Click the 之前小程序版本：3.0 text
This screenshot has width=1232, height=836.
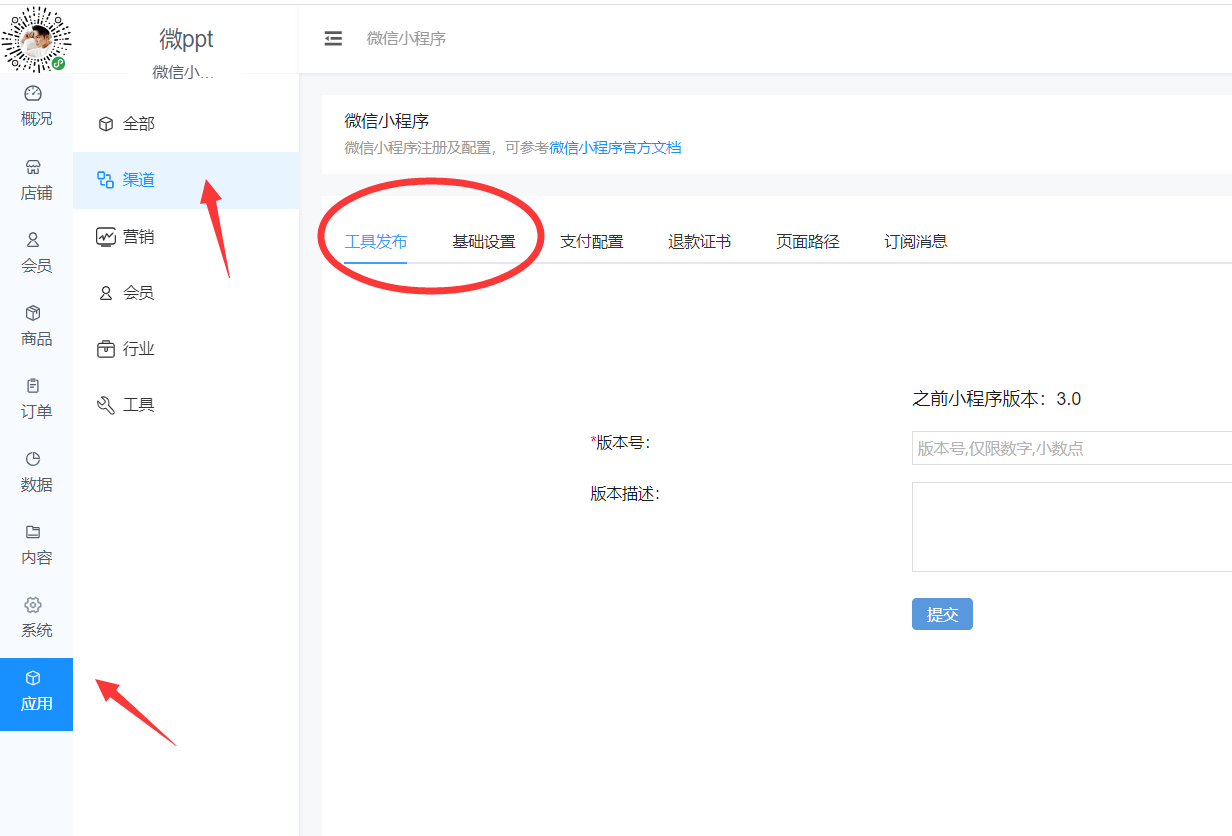click(x=996, y=399)
